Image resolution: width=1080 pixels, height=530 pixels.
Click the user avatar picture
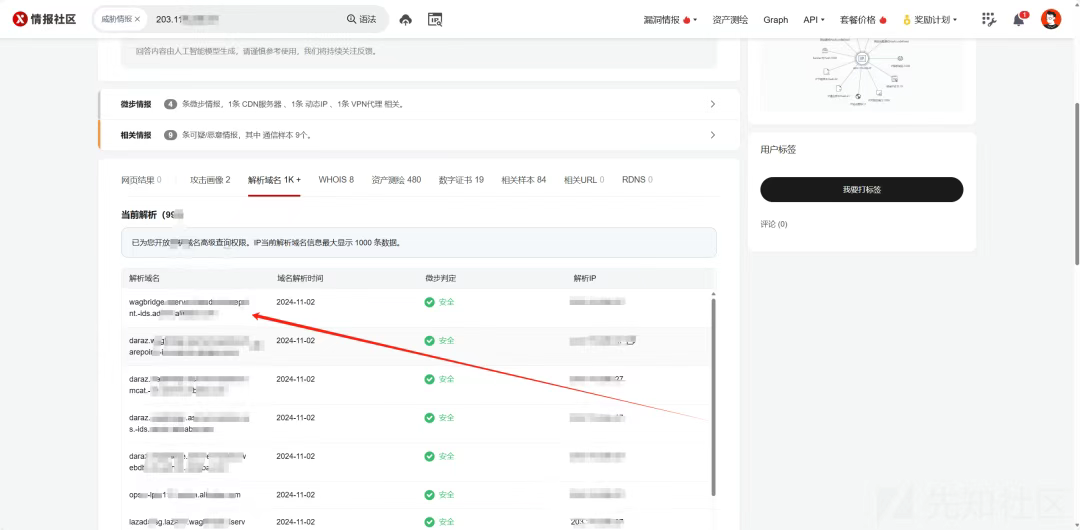[x=1050, y=19]
